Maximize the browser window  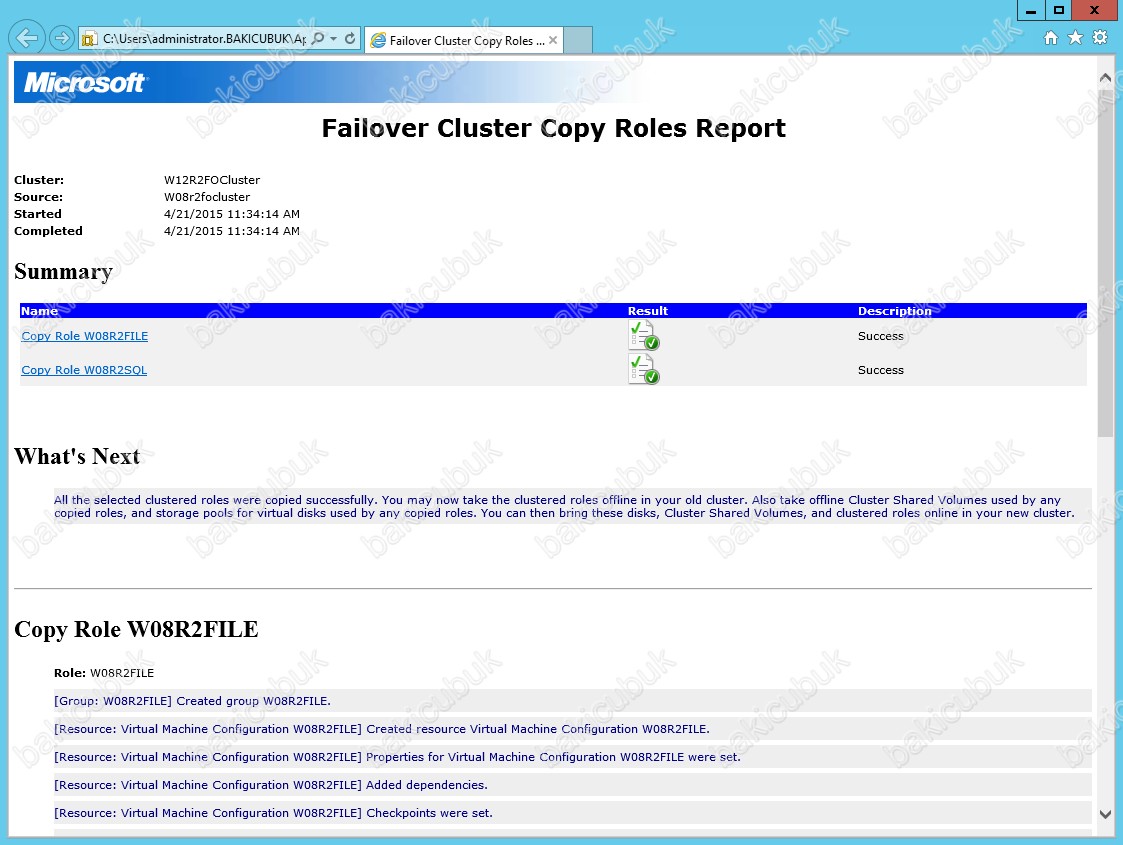click(1059, 10)
